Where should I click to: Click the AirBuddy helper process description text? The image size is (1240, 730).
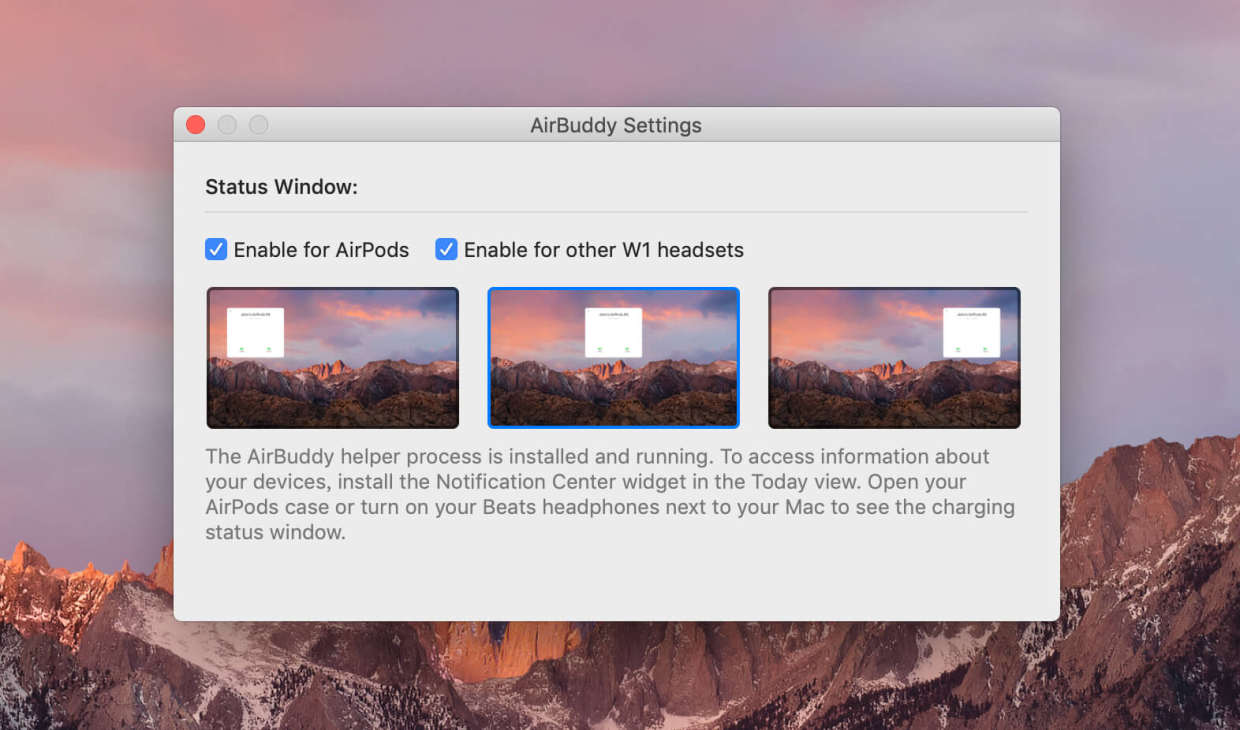pyautogui.click(x=610, y=495)
